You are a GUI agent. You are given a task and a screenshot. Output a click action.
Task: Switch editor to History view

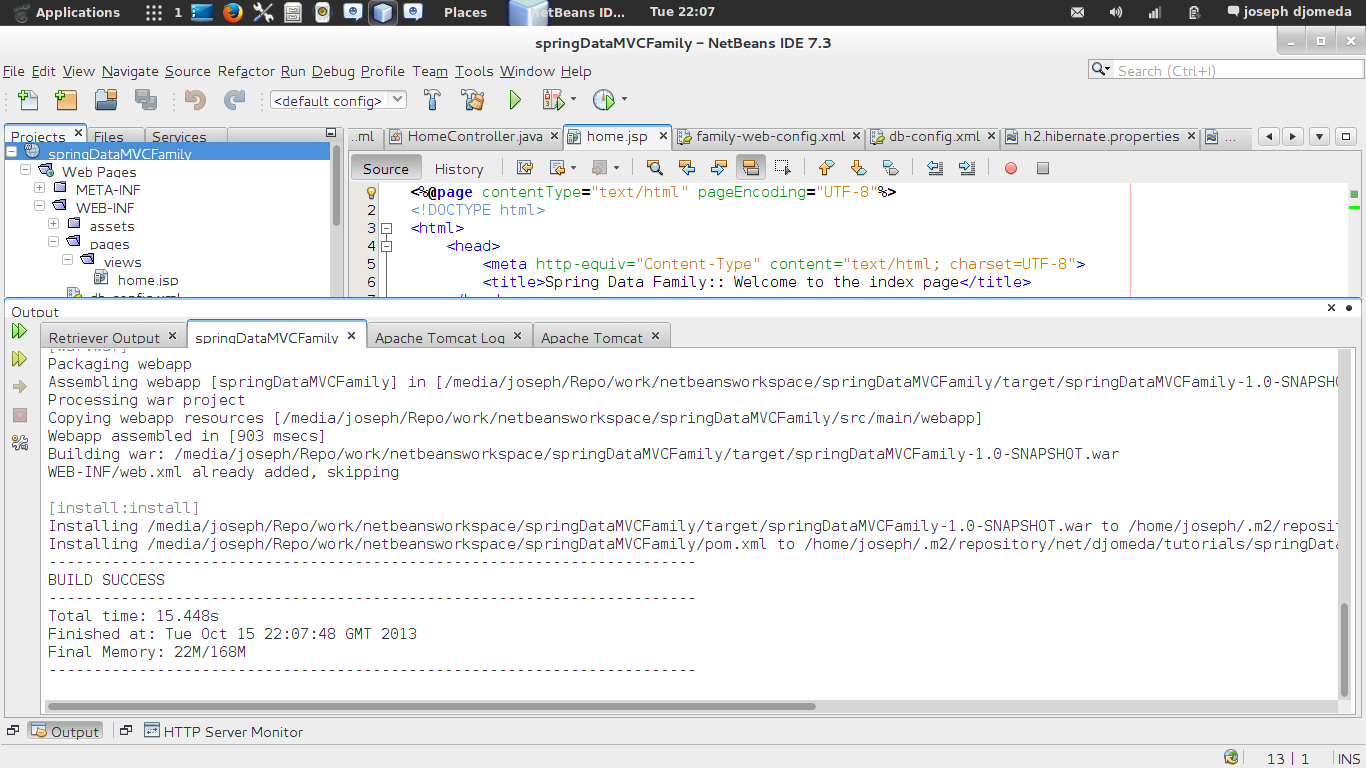pos(459,168)
